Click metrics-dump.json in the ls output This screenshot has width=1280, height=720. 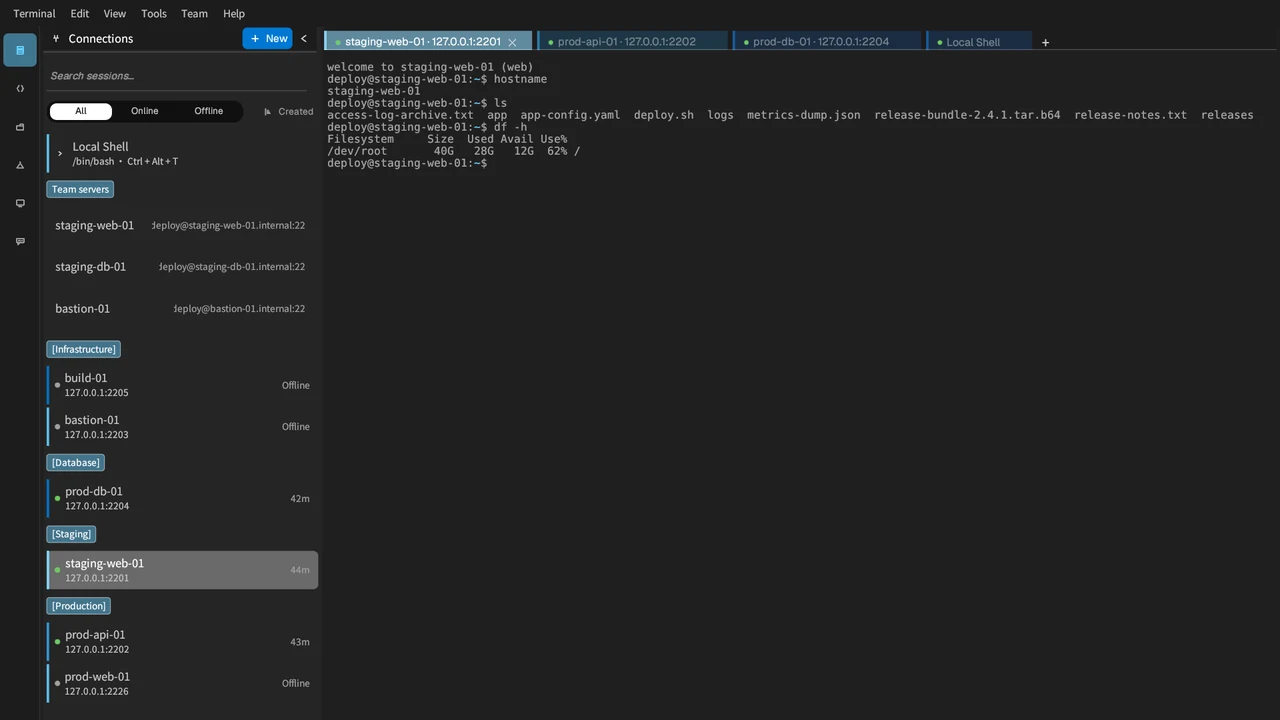tap(804, 115)
